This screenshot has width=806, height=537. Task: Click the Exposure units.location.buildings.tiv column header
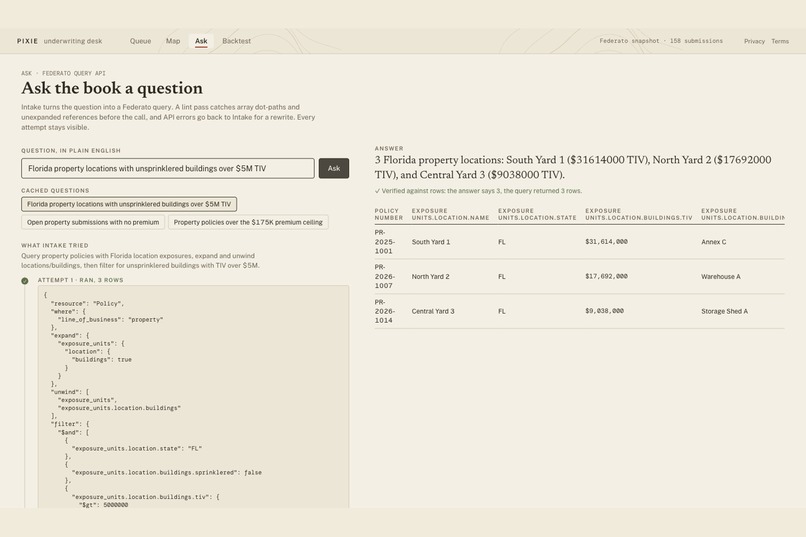click(638, 214)
